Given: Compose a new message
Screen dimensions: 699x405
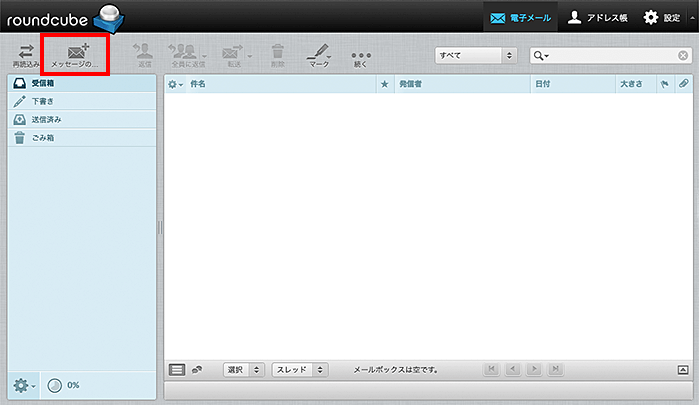Looking at the screenshot, I should [x=74, y=51].
